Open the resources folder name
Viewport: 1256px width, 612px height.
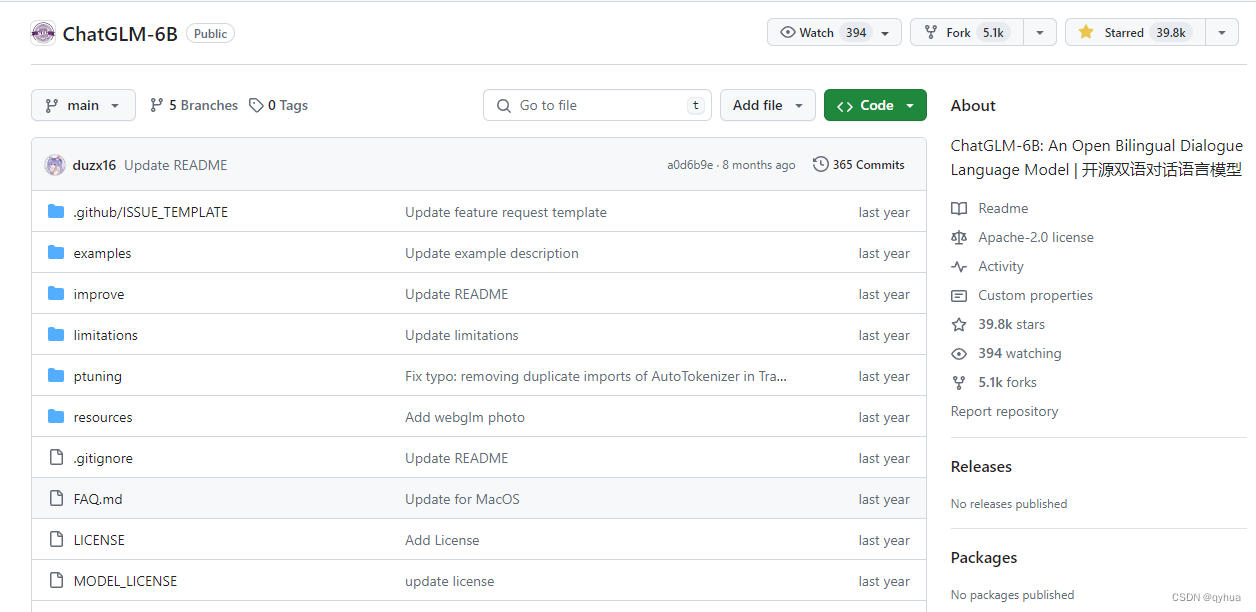[103, 417]
